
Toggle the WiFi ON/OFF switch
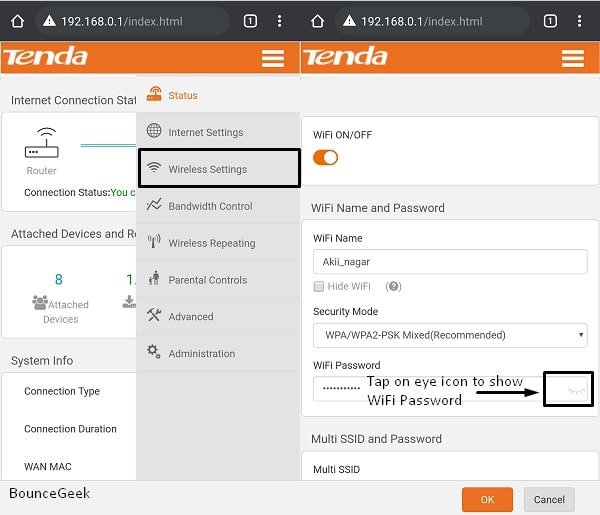pos(325,157)
